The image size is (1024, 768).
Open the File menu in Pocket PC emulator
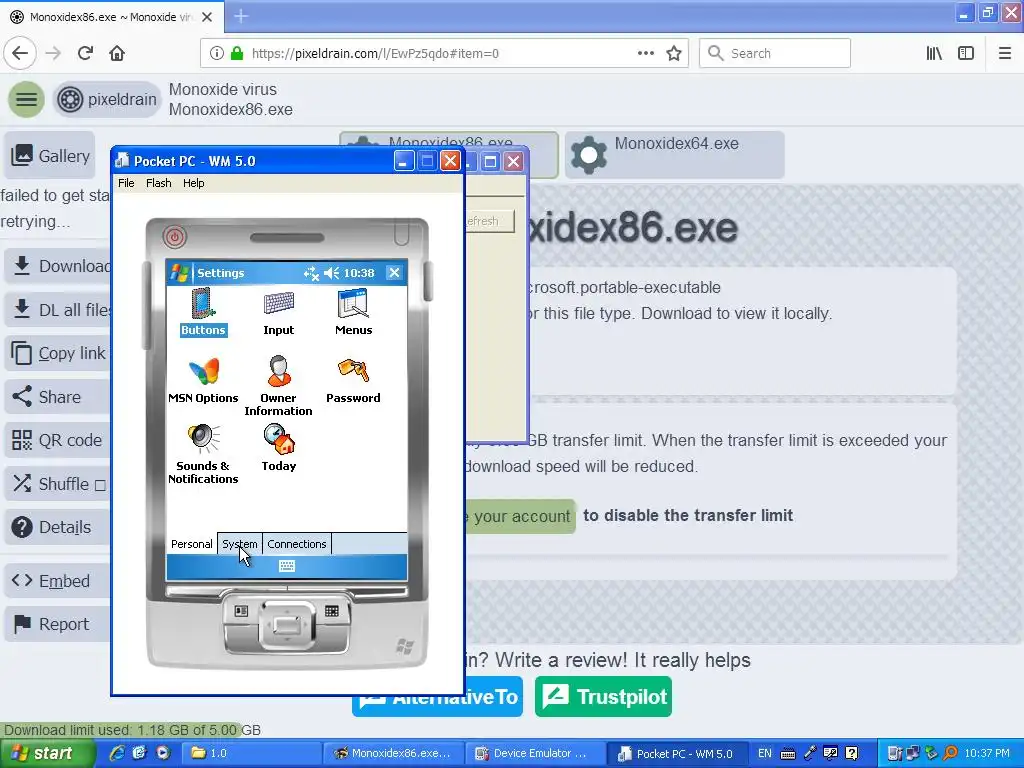coord(126,183)
